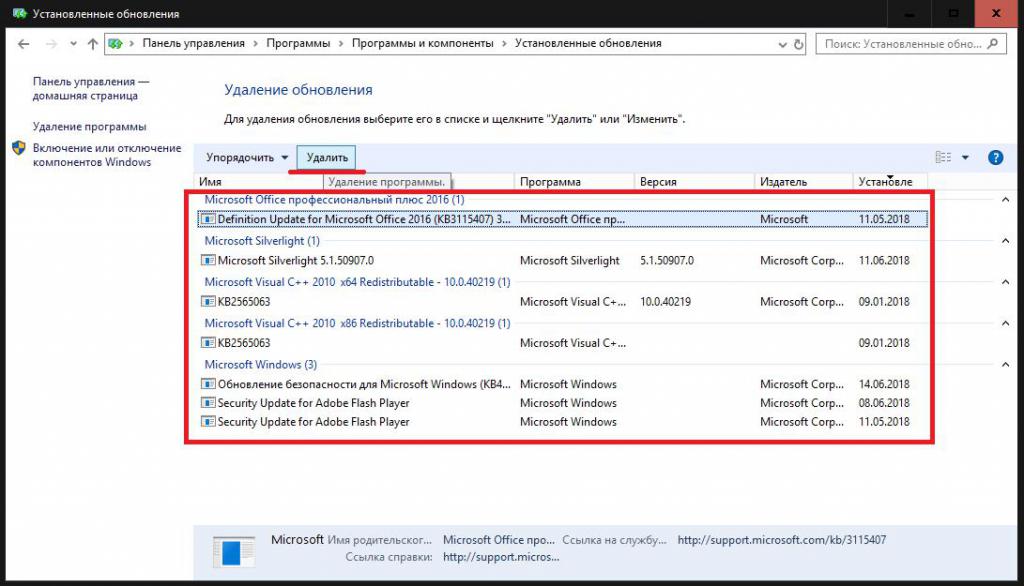Click the icon of Definition Update row
This screenshot has height=586, width=1024.
point(208,220)
